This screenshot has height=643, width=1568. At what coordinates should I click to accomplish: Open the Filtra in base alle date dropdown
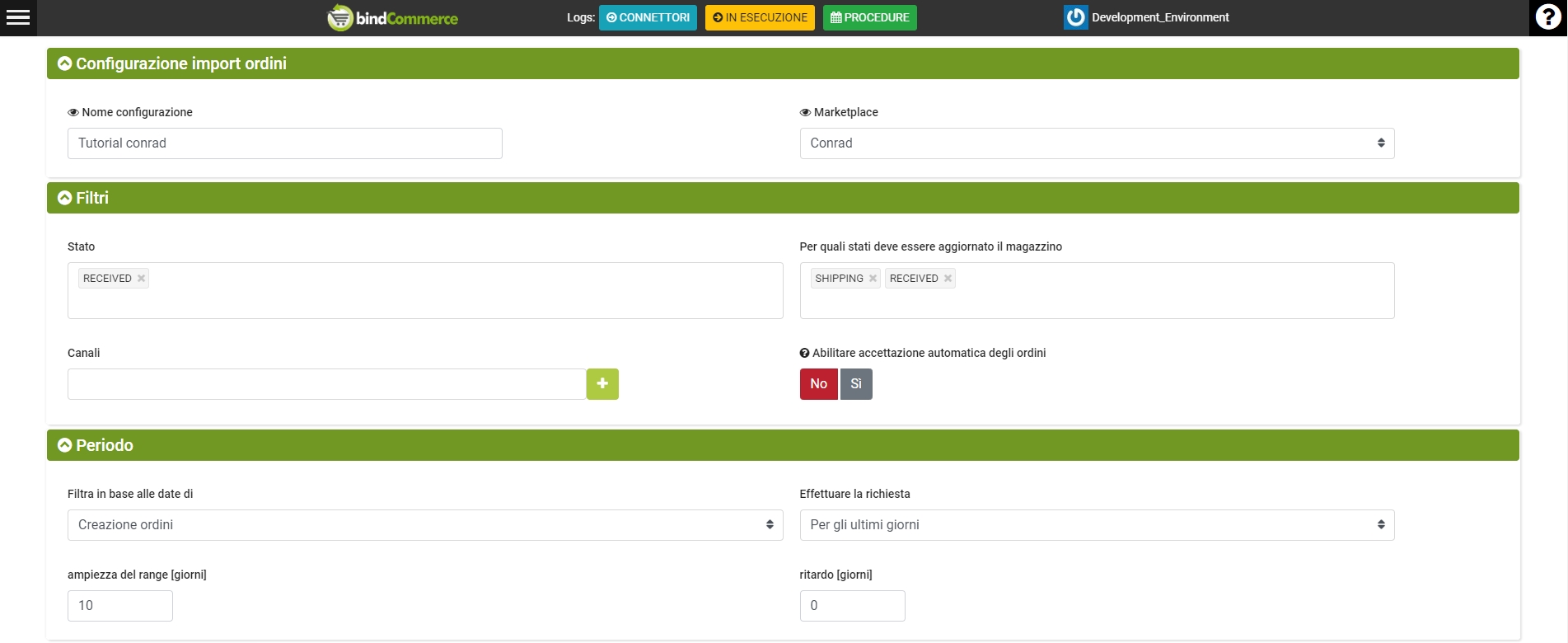click(x=424, y=525)
